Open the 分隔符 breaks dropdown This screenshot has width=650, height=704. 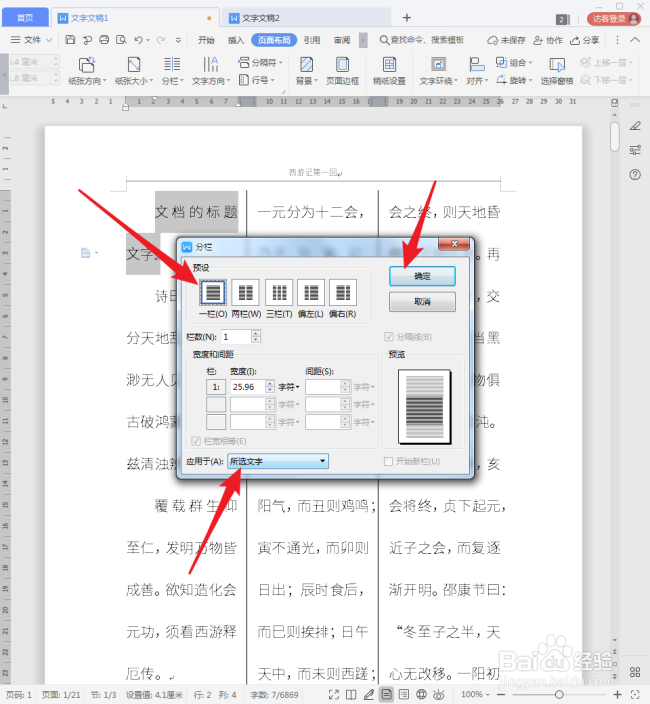[261, 62]
